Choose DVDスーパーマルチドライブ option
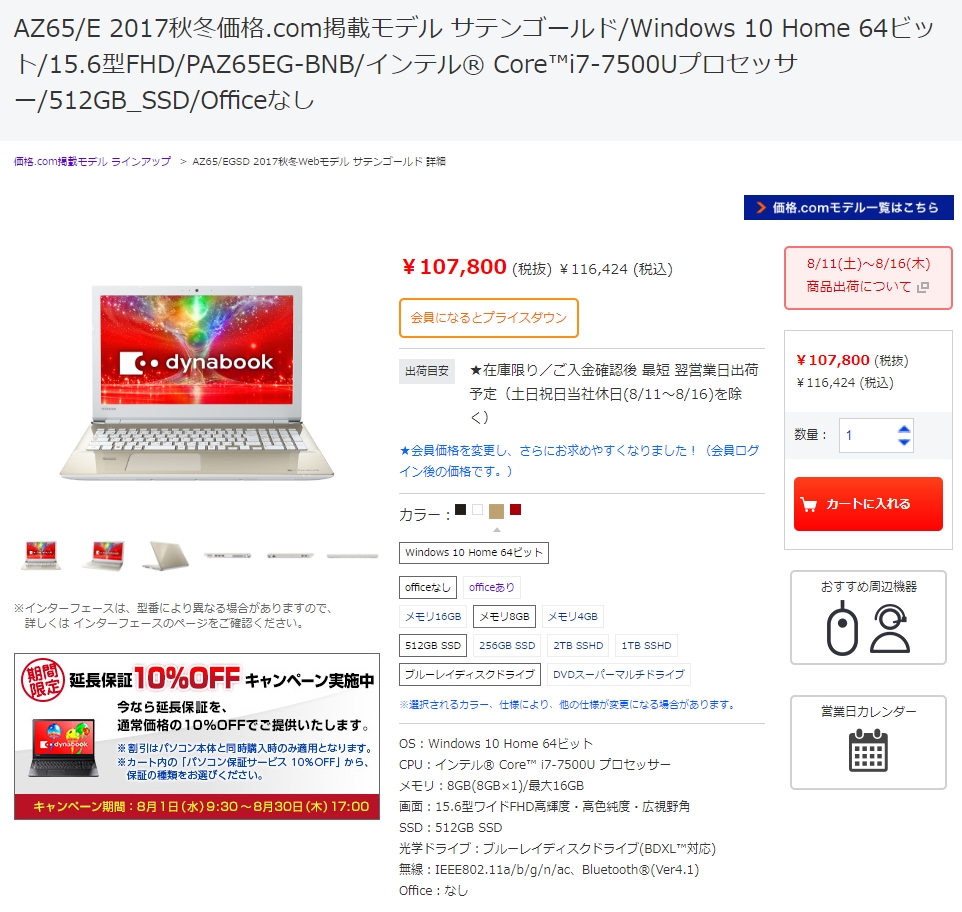Image resolution: width=962 pixels, height=912 pixels. 618,674
